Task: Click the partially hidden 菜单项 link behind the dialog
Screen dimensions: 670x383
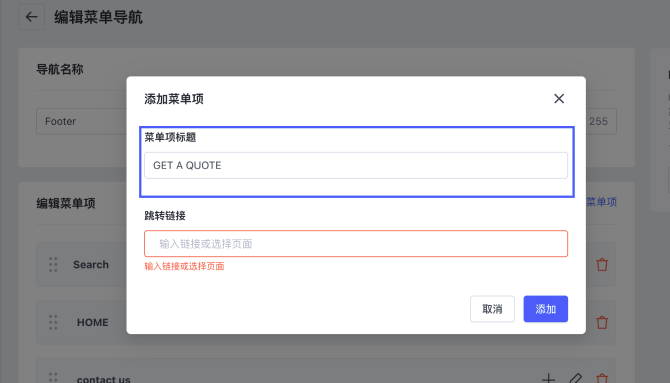Action: [601, 202]
